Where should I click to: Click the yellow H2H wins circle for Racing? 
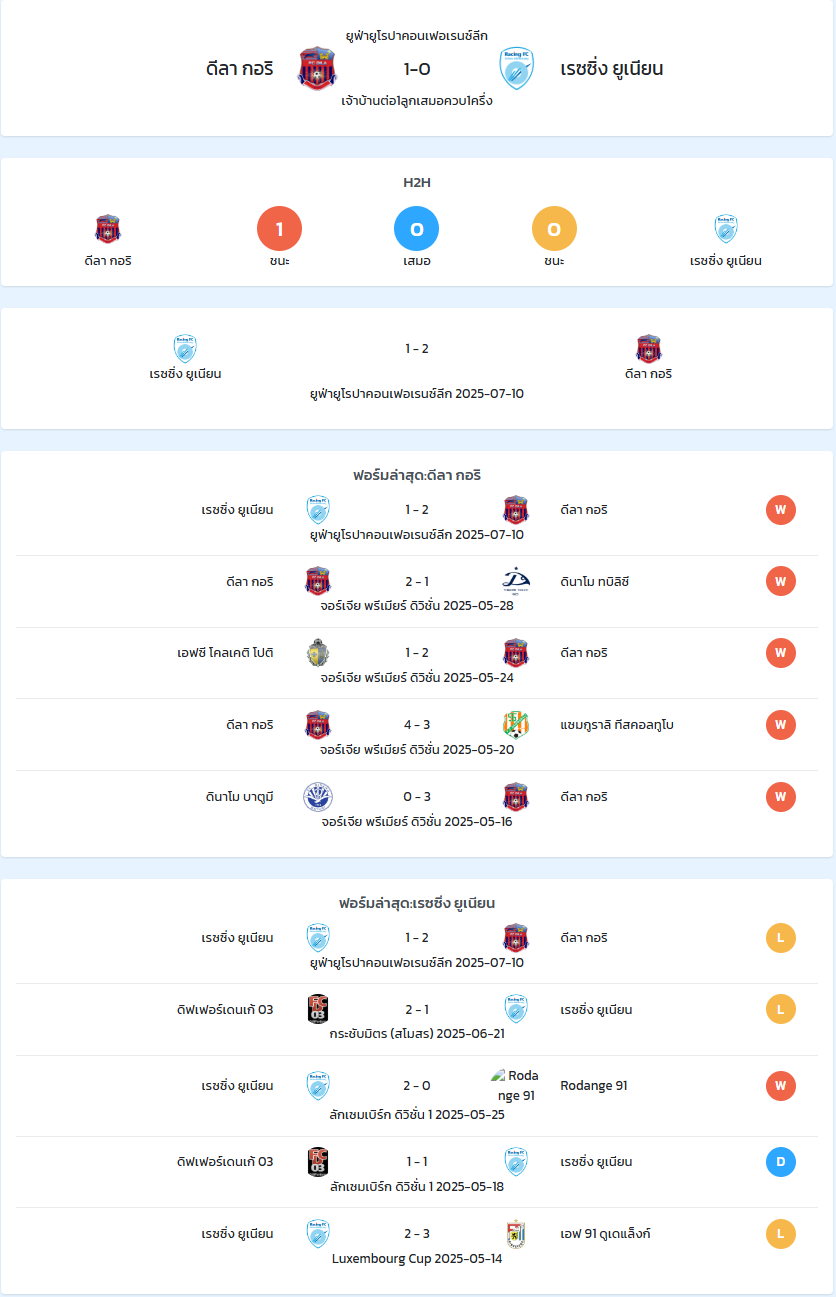click(555, 229)
